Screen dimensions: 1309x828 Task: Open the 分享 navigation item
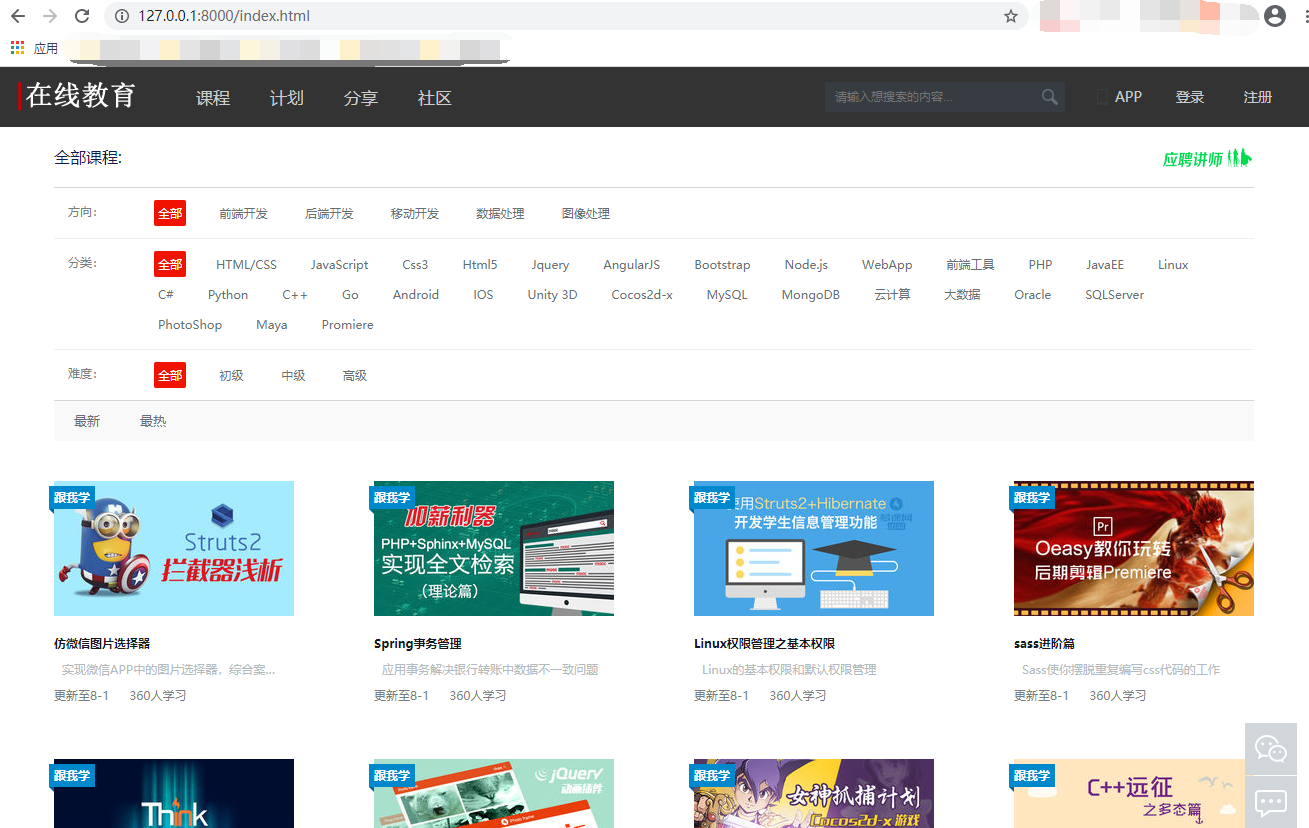point(361,98)
